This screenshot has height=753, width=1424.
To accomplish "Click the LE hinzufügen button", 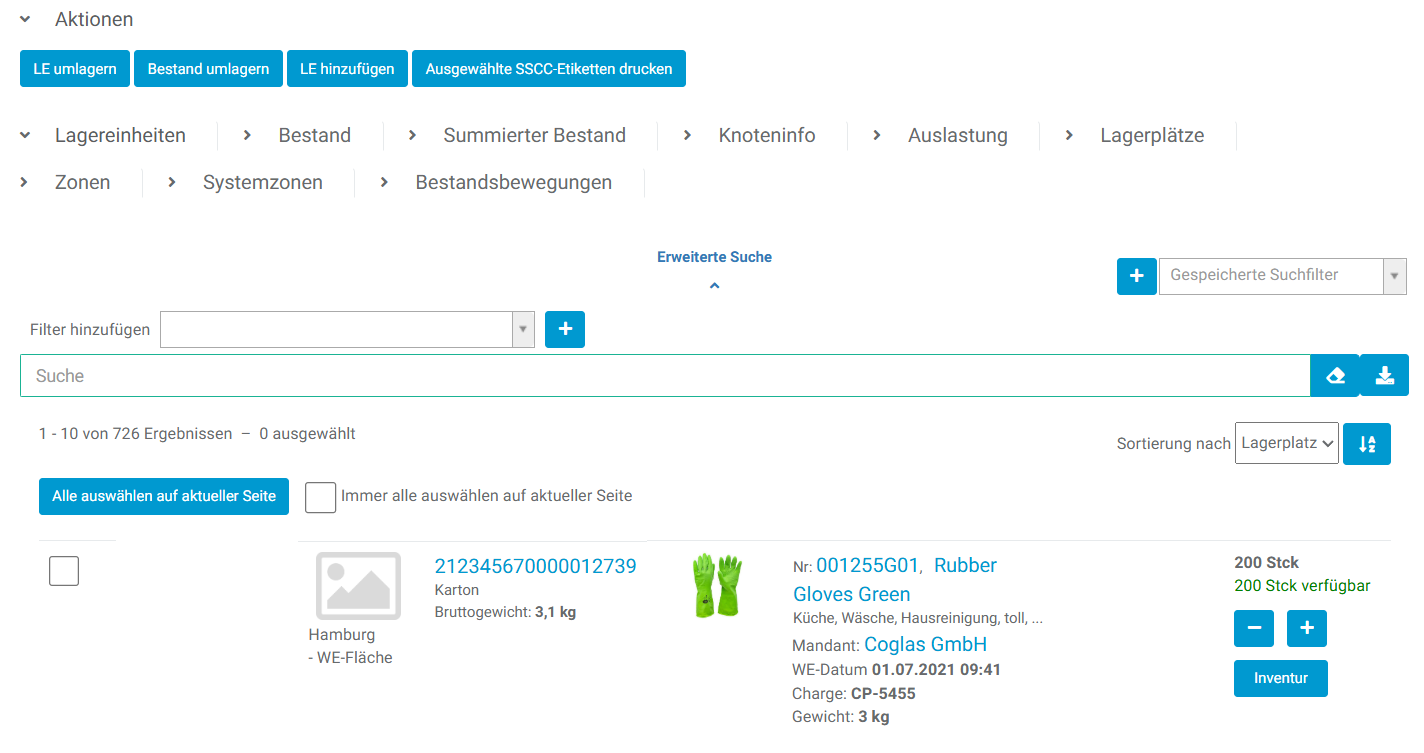I will click(347, 68).
